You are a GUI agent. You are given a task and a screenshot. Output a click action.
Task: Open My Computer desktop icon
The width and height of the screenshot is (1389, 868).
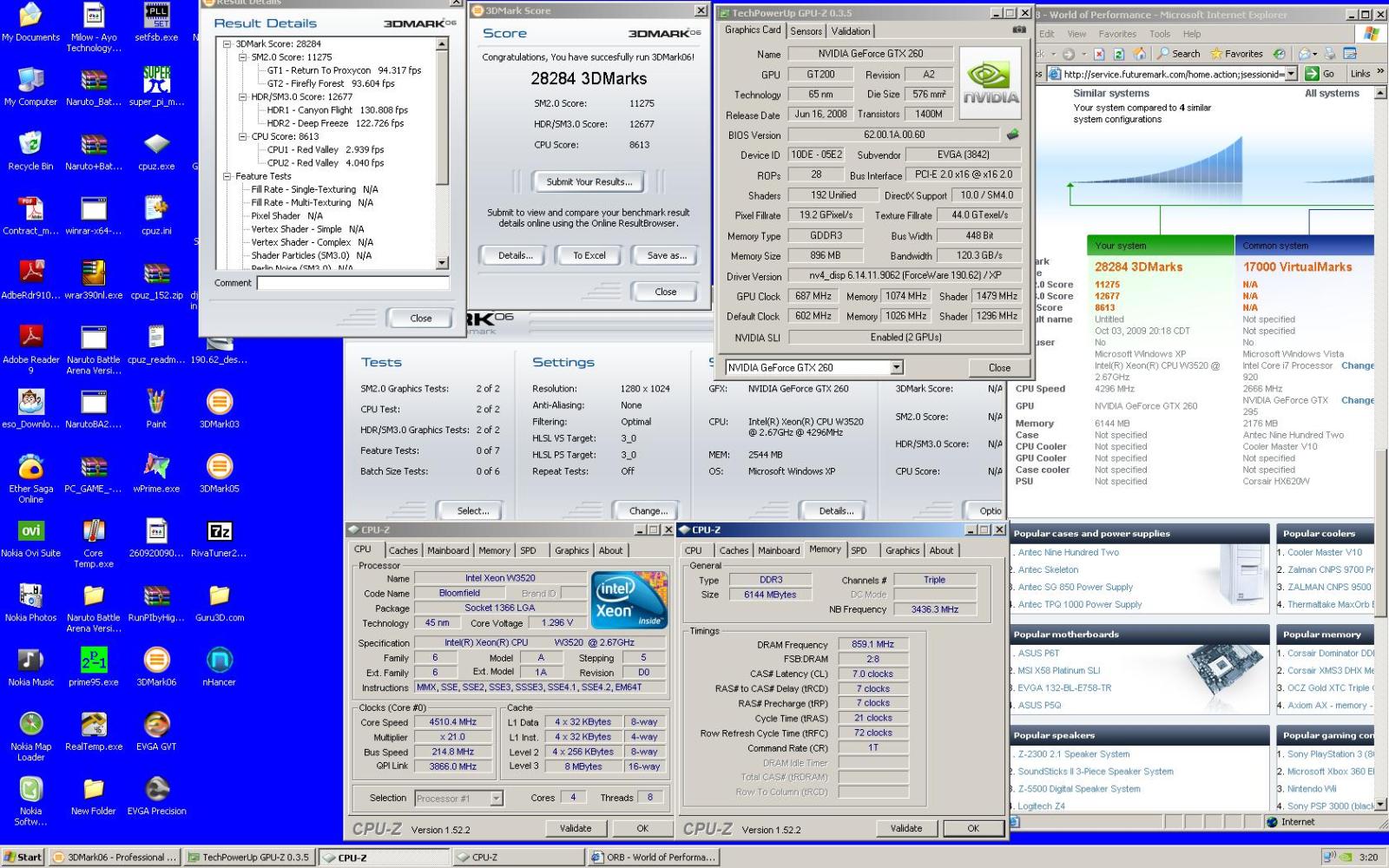(30, 87)
